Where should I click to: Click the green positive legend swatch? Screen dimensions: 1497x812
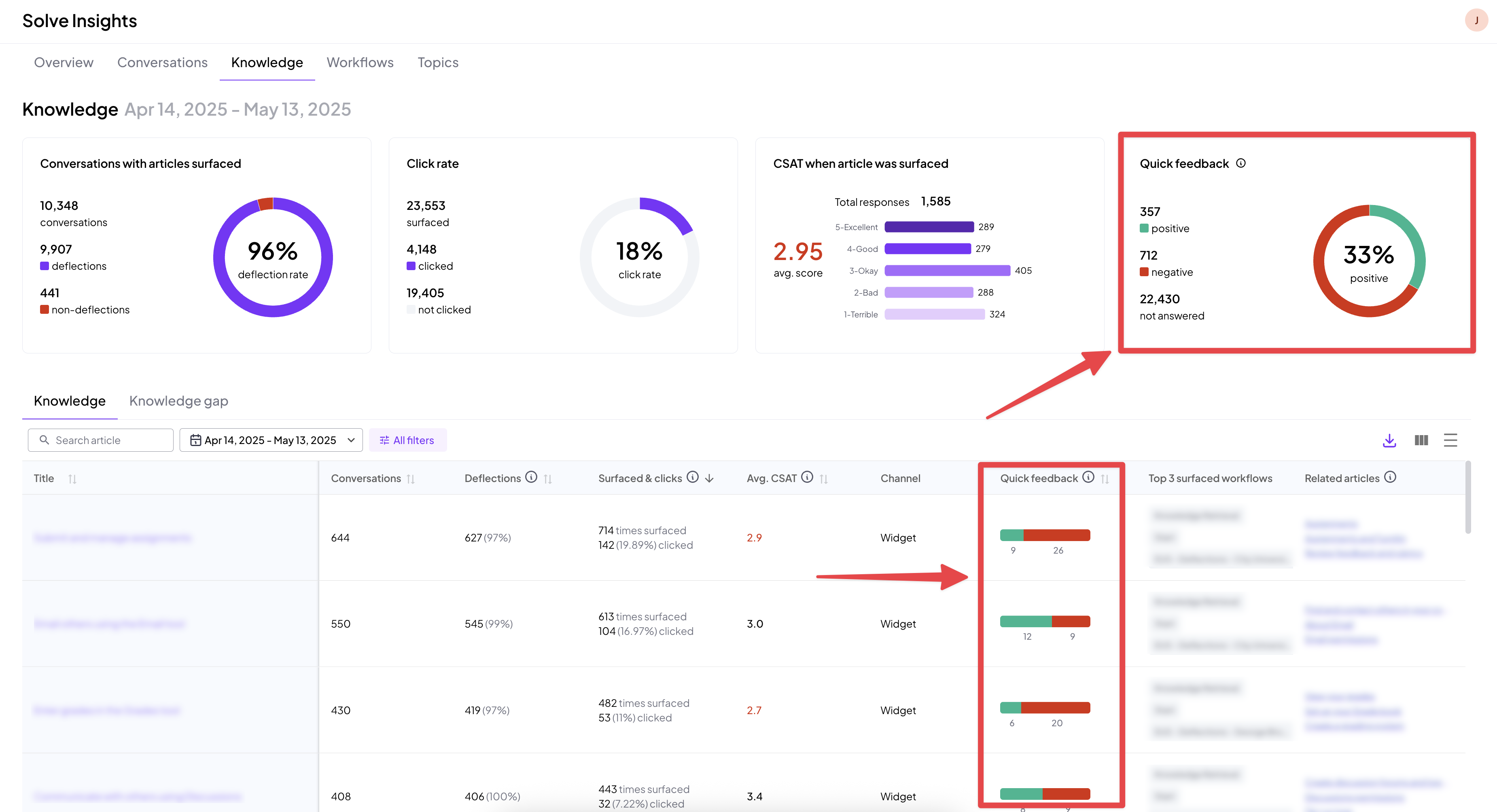[1144, 228]
